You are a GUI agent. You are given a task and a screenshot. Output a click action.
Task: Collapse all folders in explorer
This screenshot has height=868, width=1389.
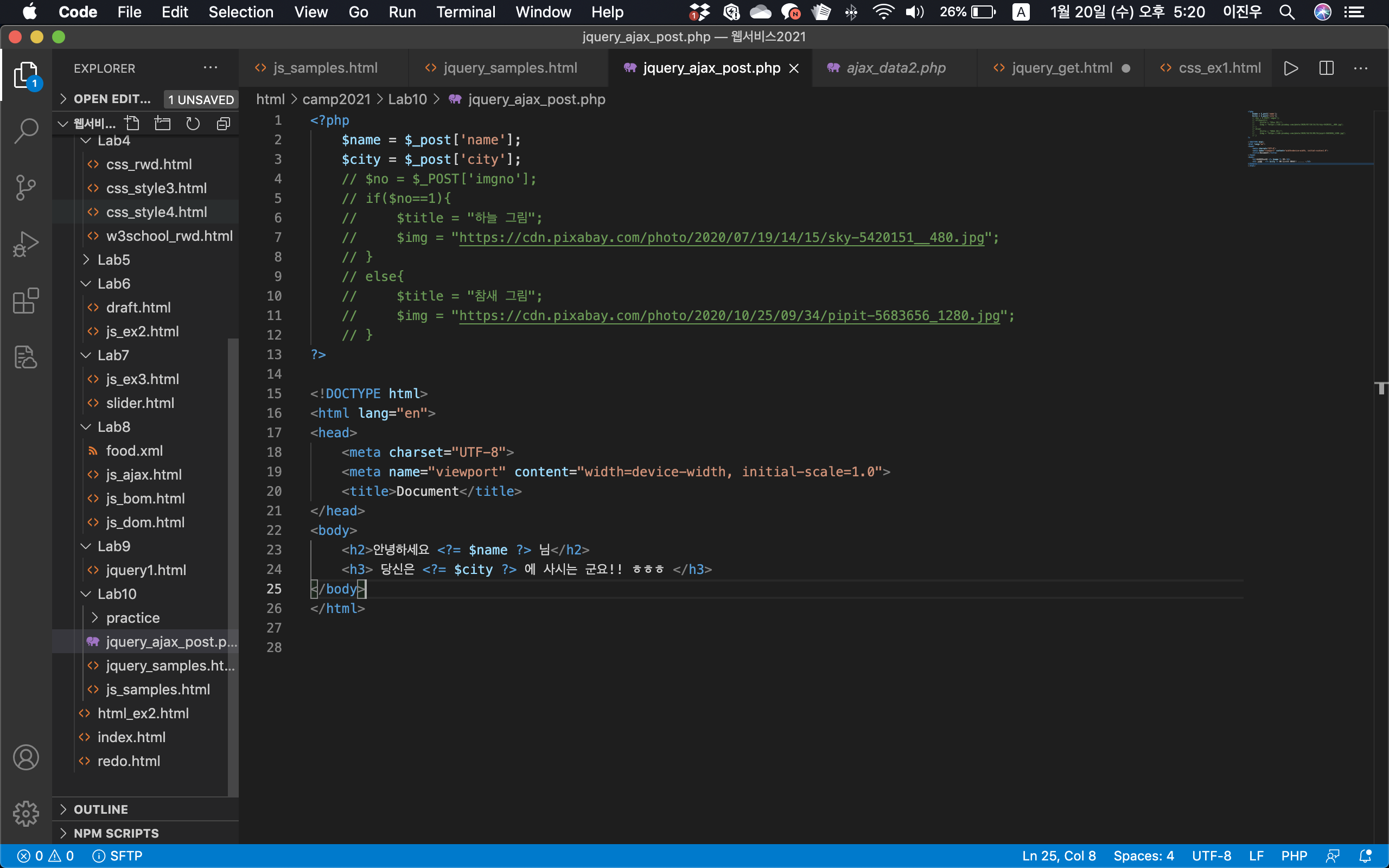tap(224, 124)
